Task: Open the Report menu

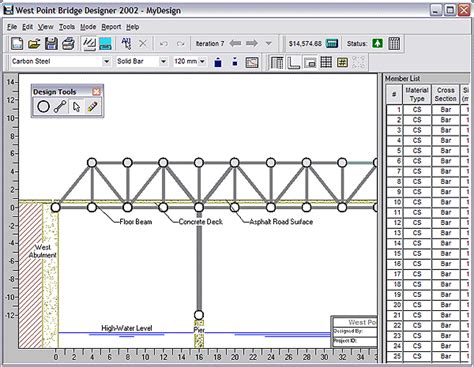Action: [111, 27]
